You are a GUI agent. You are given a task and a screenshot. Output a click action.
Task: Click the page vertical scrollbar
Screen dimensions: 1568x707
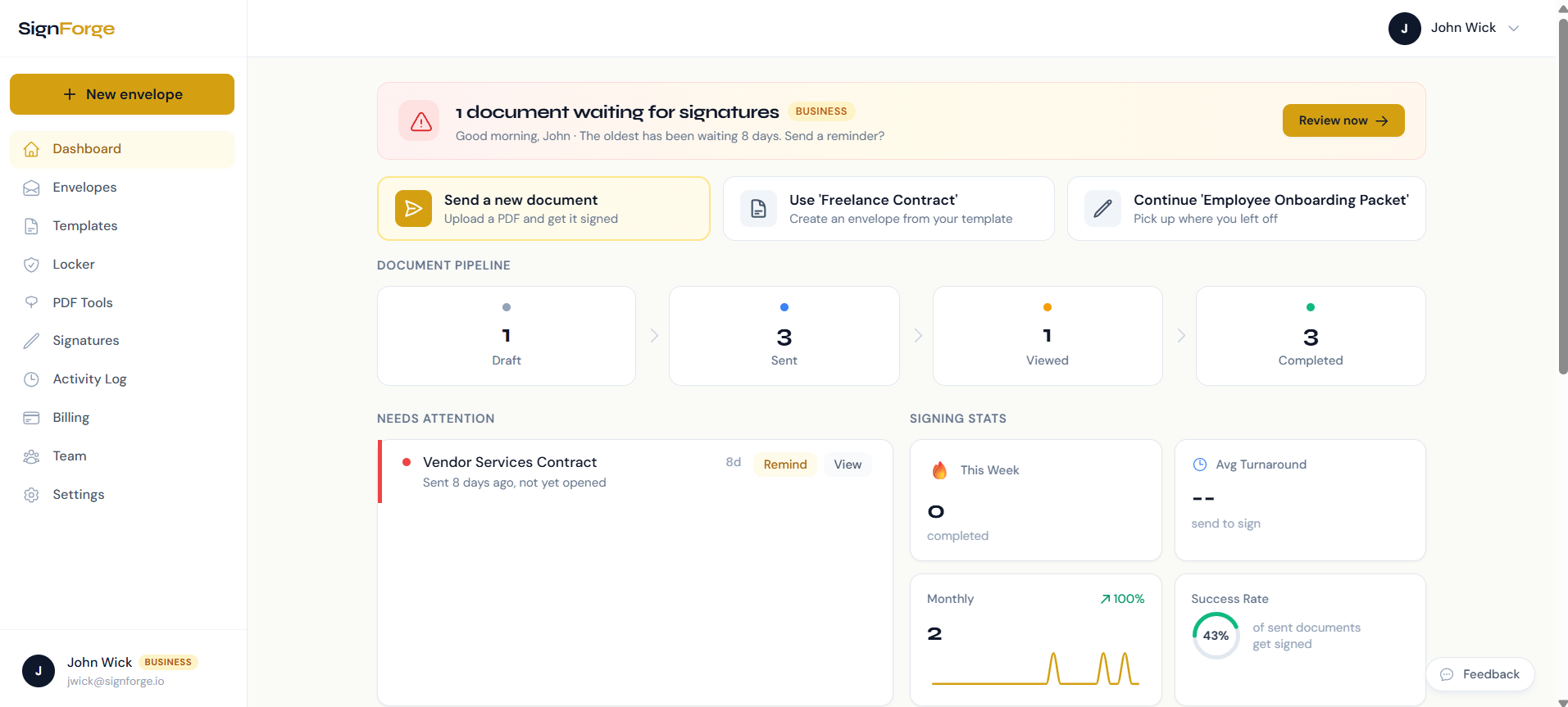(1562, 197)
